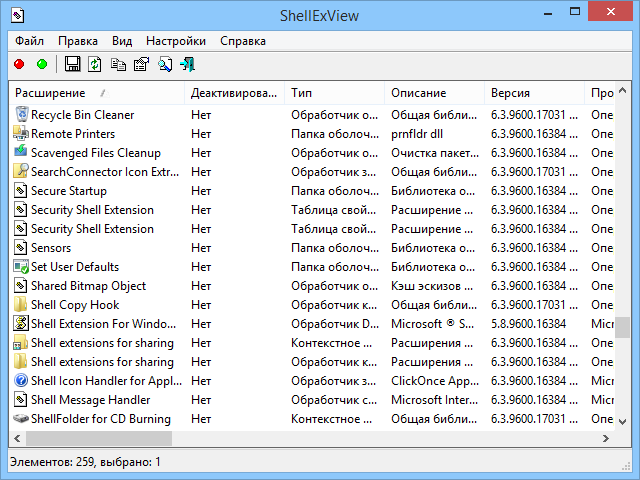
Task: Select the Shared Bitmap Object entry
Action: (89, 286)
